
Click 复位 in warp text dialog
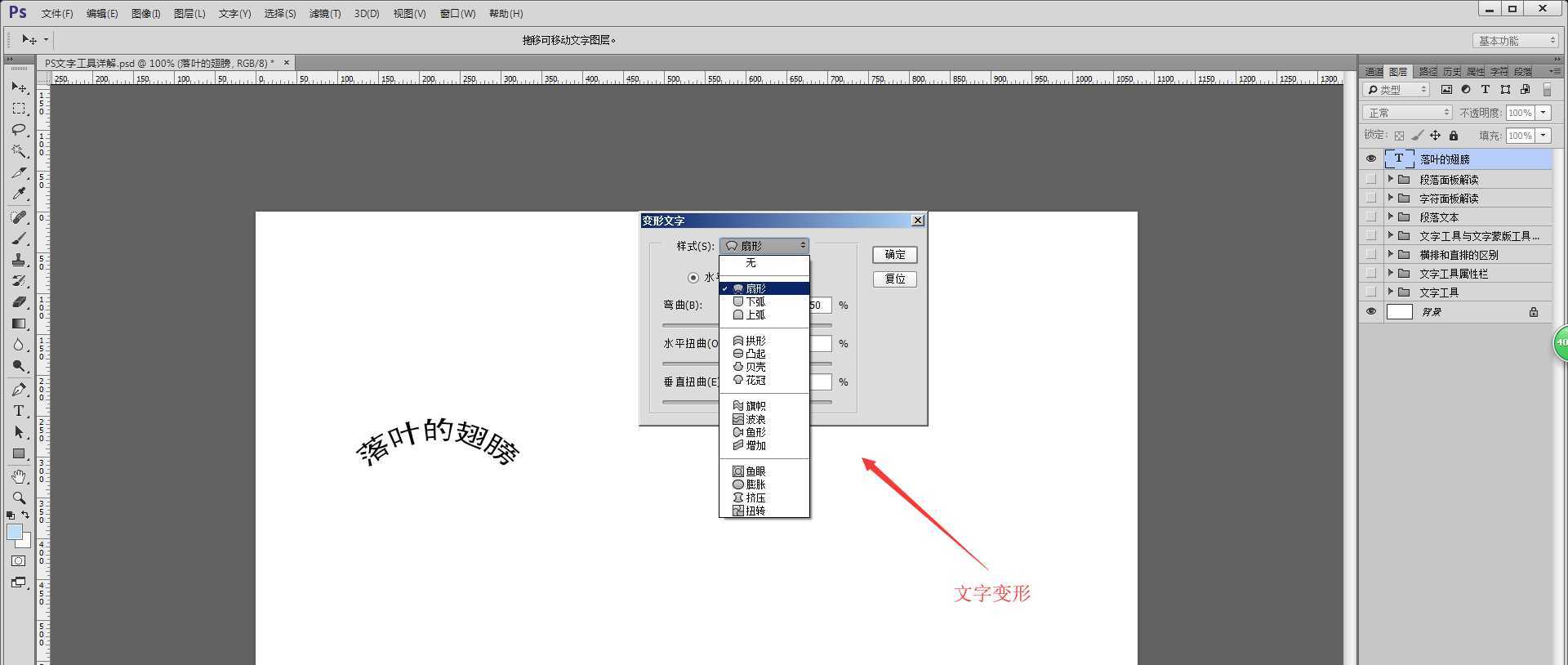tap(894, 279)
